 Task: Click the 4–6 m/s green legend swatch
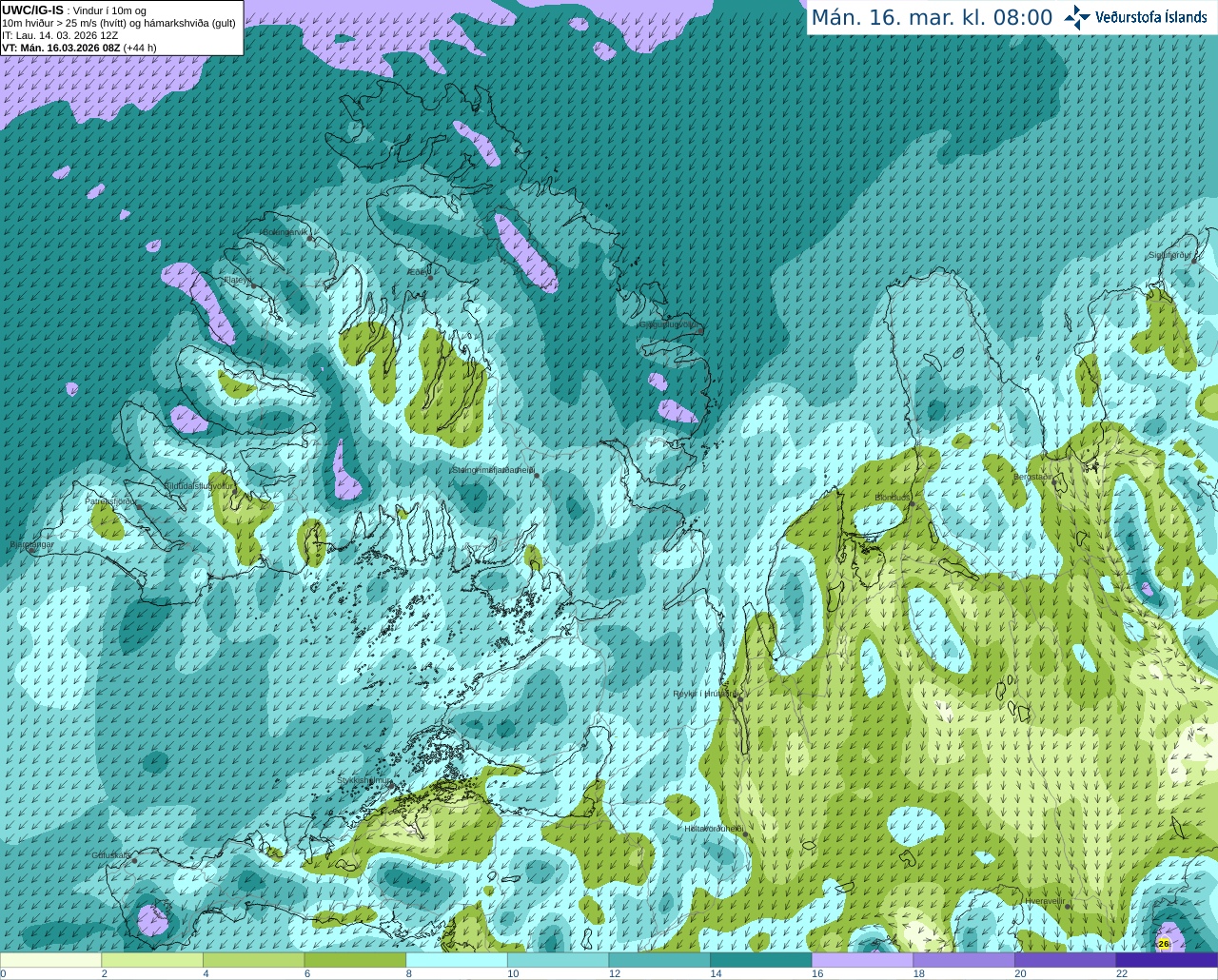point(254,960)
